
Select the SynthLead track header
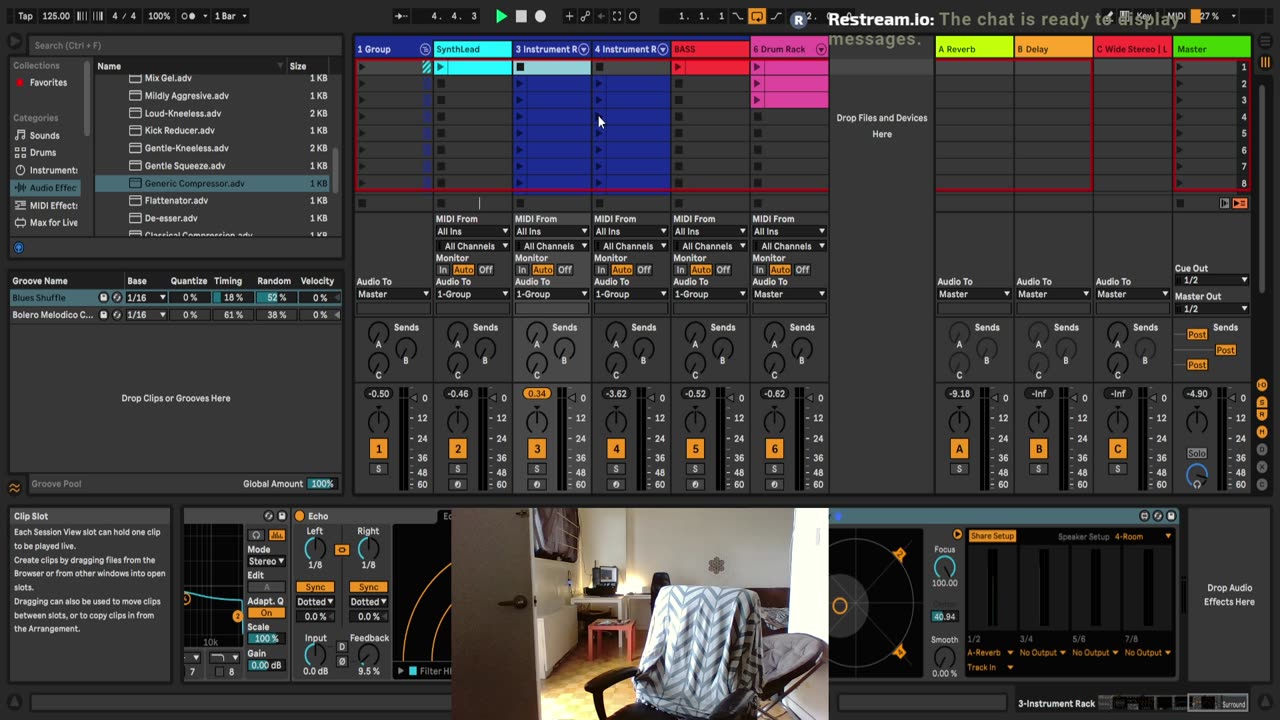click(x=472, y=49)
